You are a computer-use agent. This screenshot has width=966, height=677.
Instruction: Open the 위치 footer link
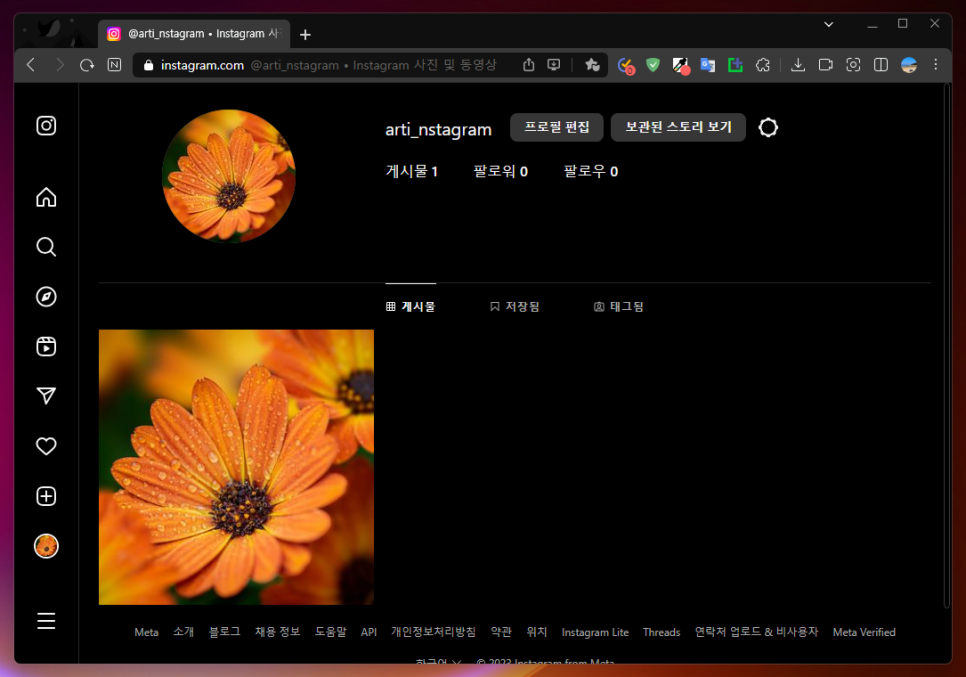(x=537, y=632)
